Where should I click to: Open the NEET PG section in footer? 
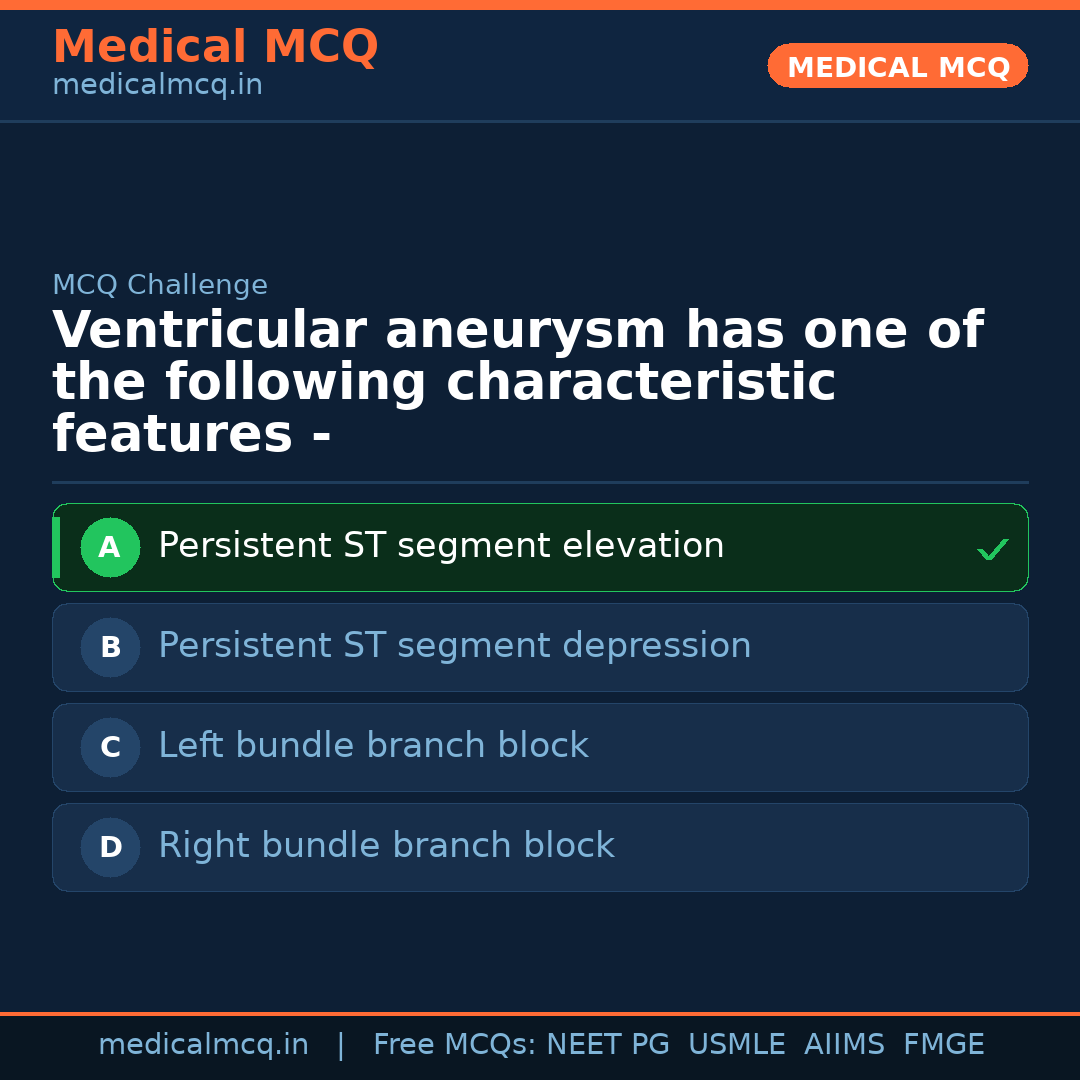pos(607,1044)
